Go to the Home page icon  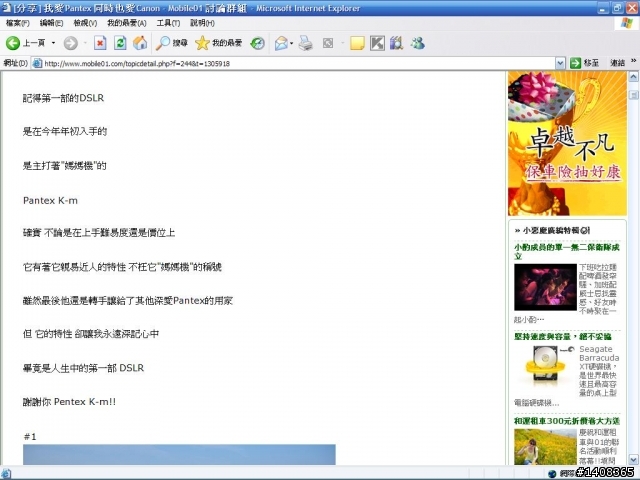click(140, 43)
